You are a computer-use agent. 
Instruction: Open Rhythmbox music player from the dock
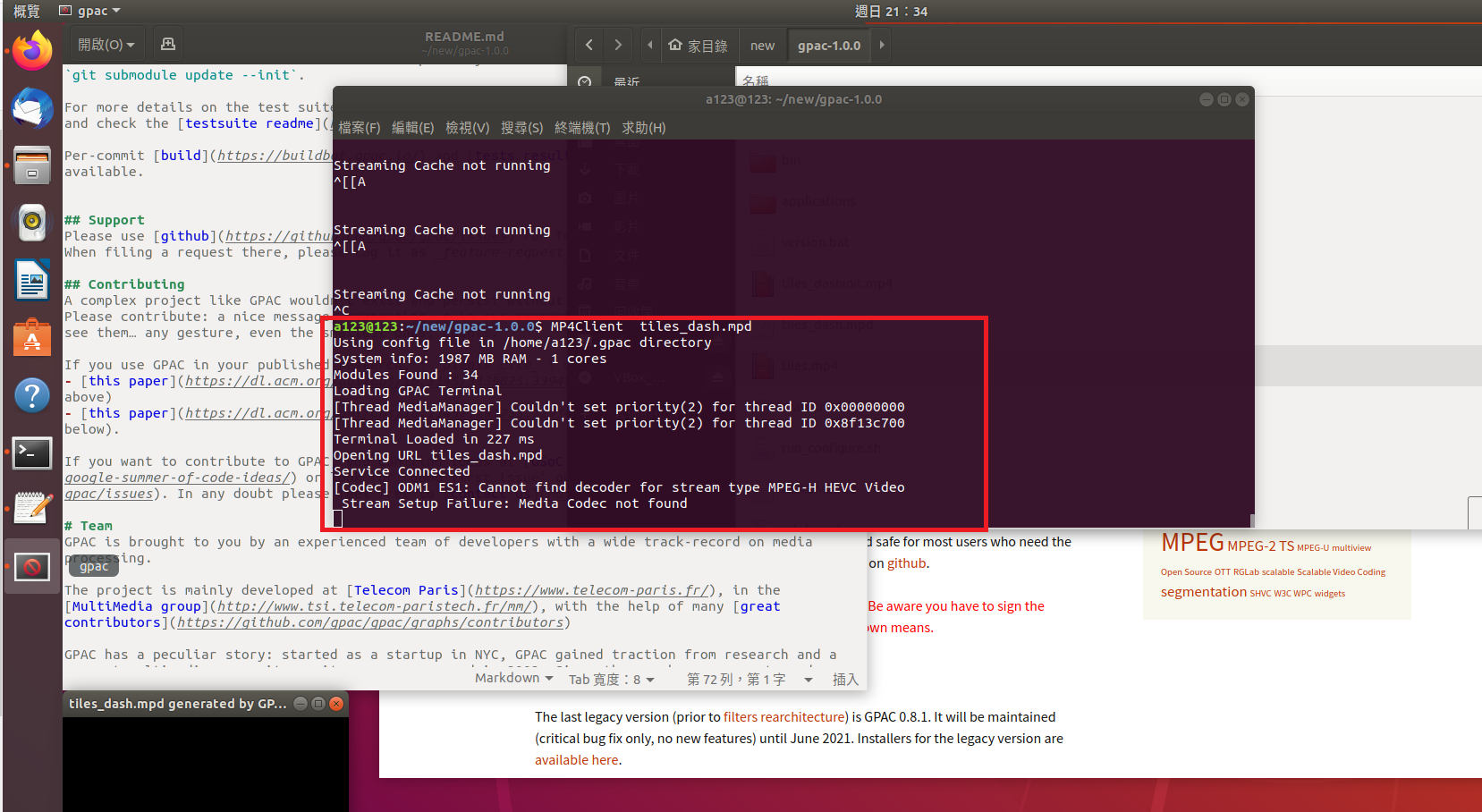[32, 223]
